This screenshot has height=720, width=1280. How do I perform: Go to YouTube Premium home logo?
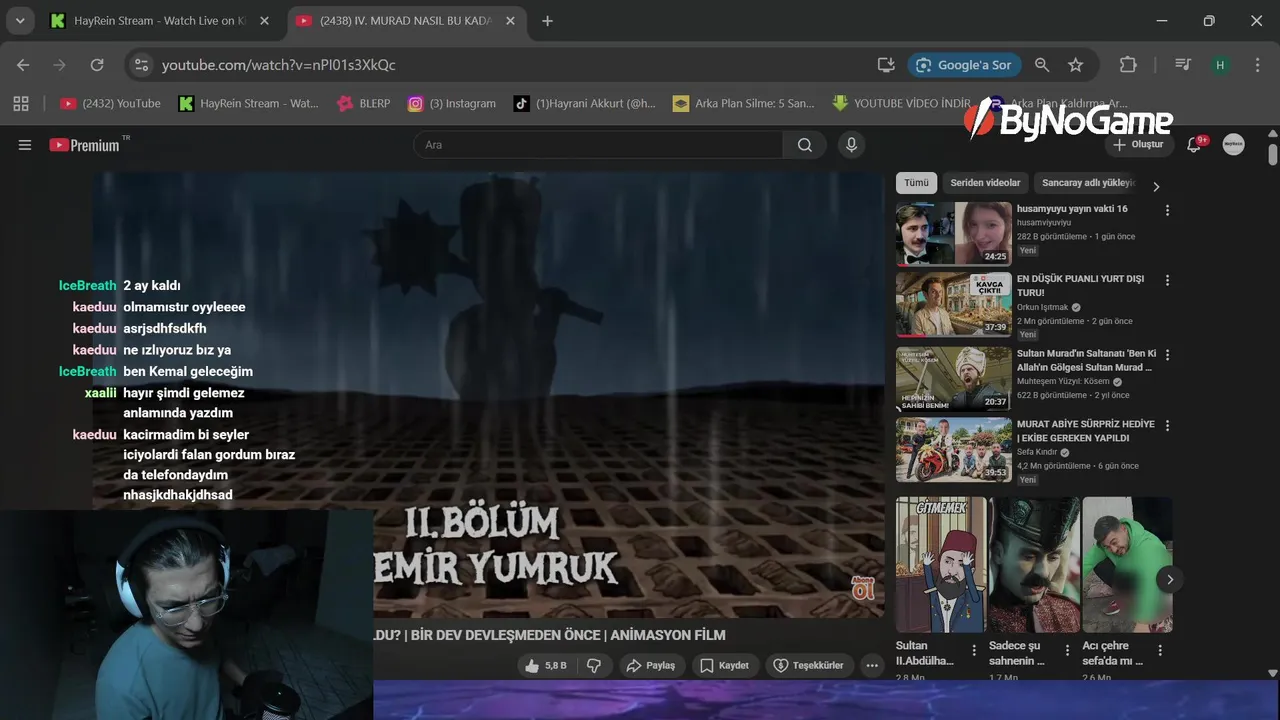(86, 145)
